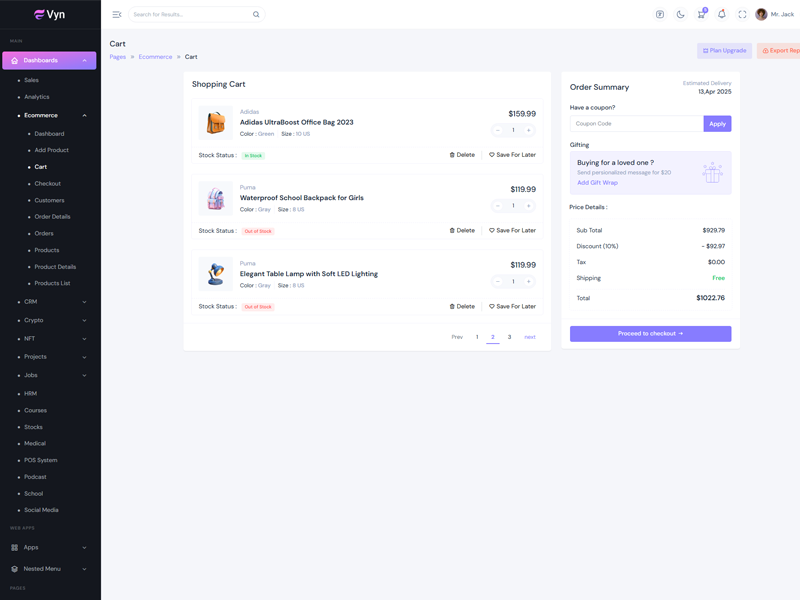Click Apply coupon button
This screenshot has width=800, height=600.
[717, 124]
